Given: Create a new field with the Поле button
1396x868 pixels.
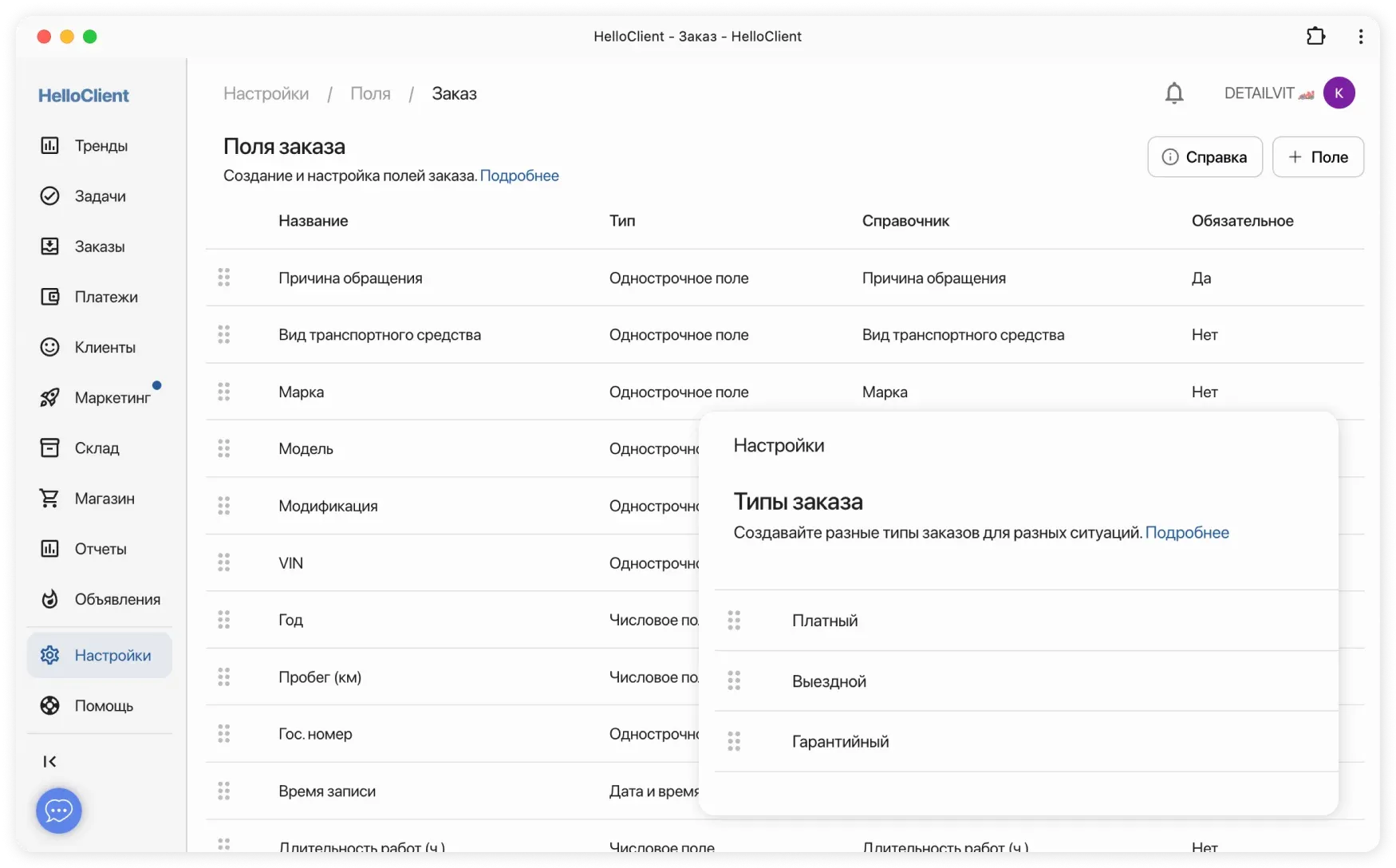Looking at the screenshot, I should pyautogui.click(x=1318, y=156).
